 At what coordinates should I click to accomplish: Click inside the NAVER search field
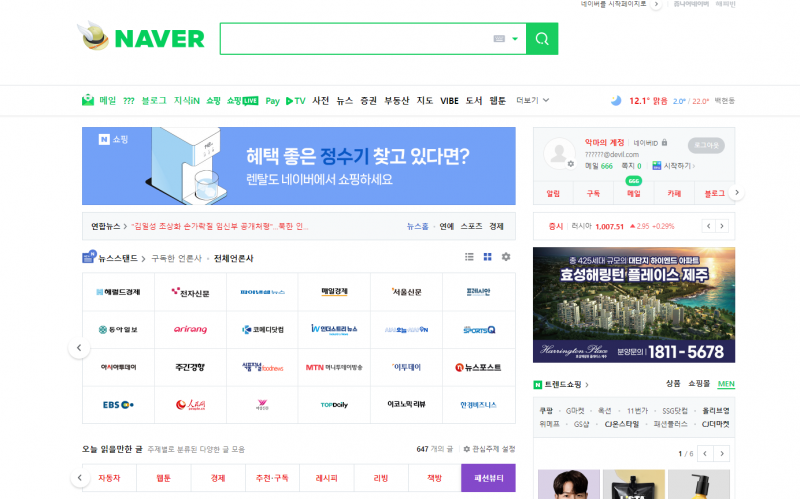pyautogui.click(x=355, y=39)
